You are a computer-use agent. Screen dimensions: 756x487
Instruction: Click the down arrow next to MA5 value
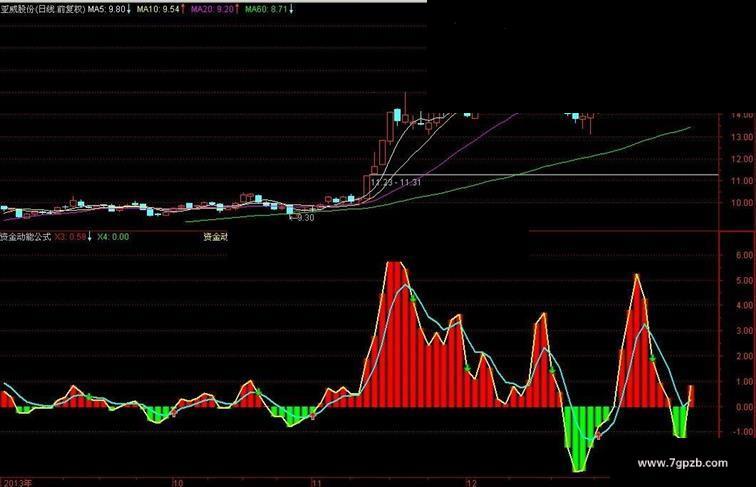[129, 9]
